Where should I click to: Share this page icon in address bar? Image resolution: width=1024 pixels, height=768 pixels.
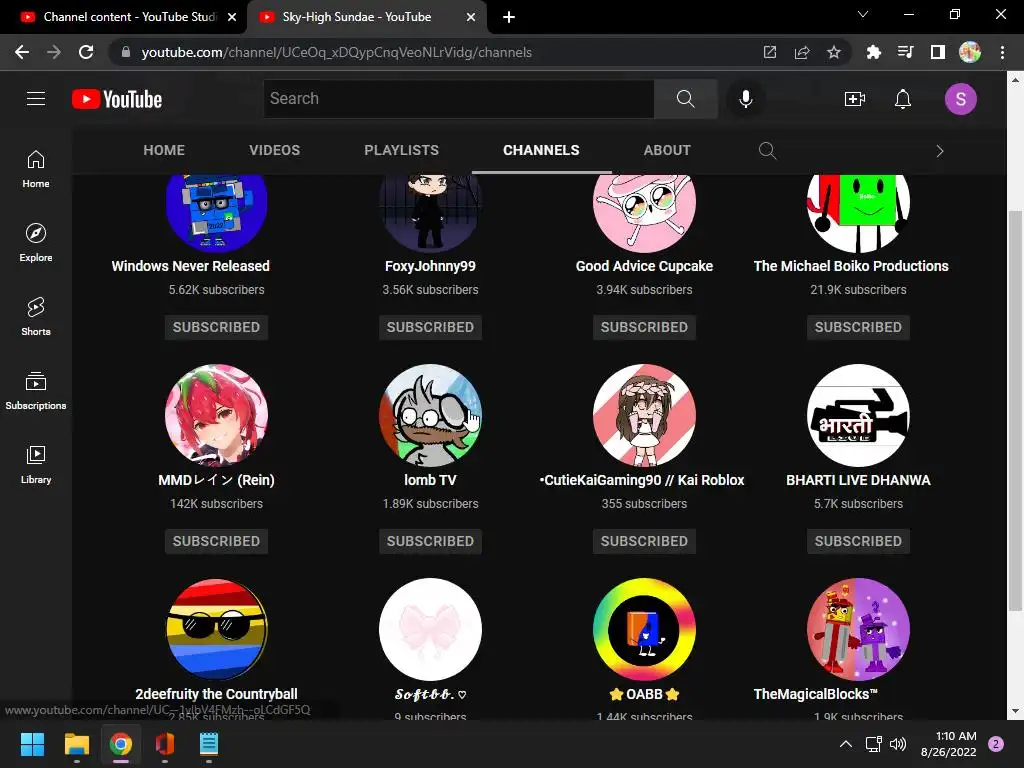point(802,52)
